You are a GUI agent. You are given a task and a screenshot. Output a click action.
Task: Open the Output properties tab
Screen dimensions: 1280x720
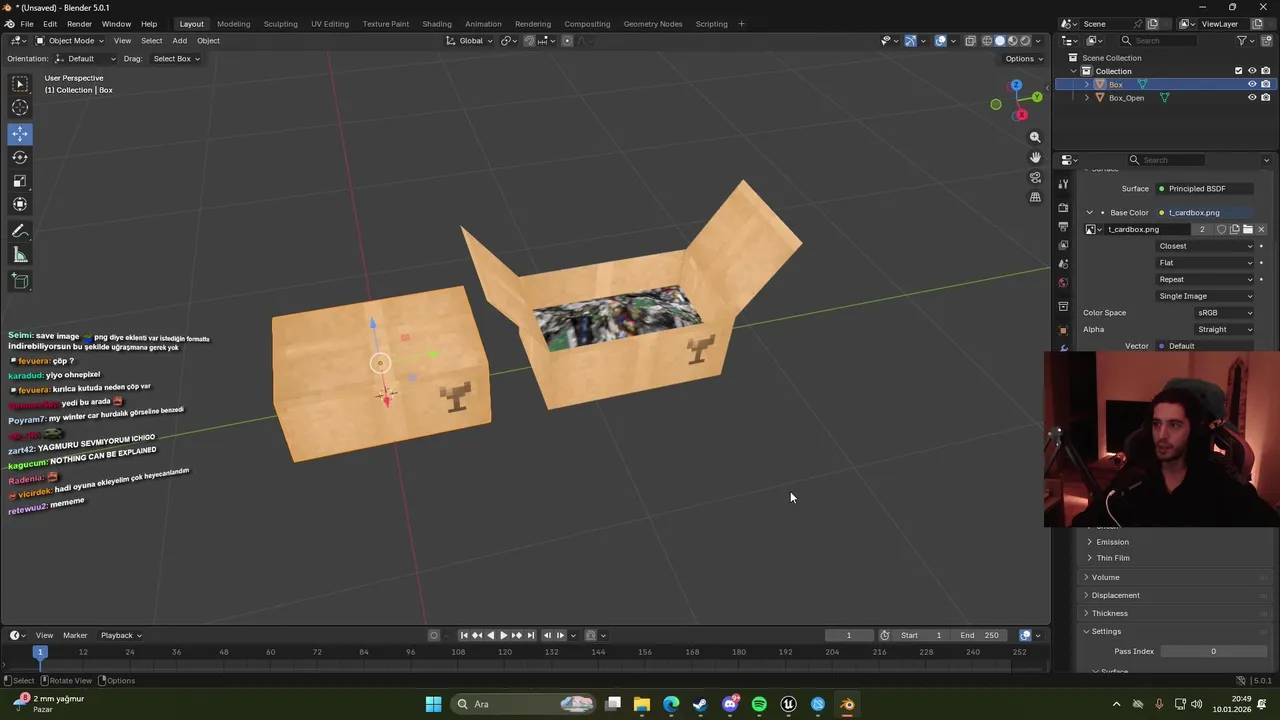pos(1063,226)
